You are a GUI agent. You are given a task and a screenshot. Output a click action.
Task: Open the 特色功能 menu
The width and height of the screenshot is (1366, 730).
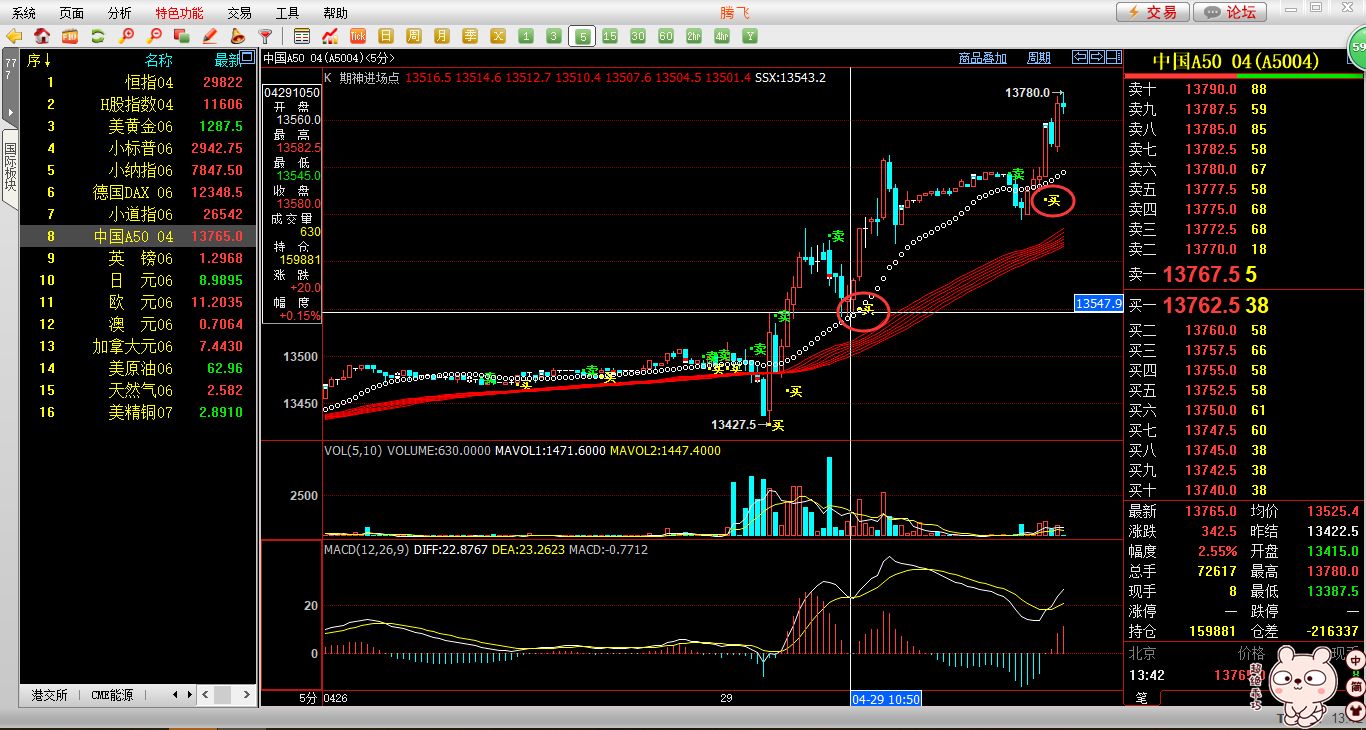tap(179, 13)
